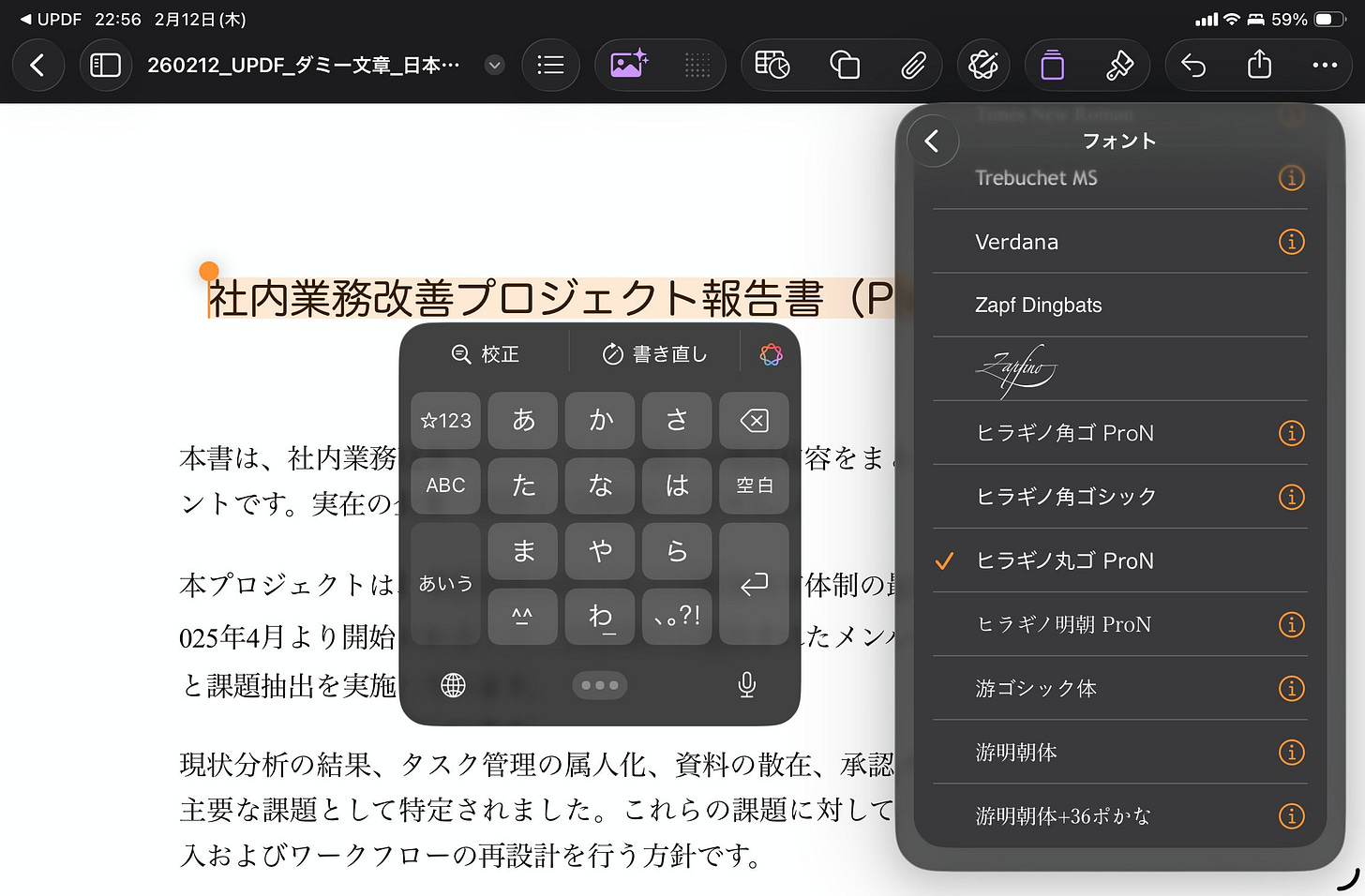Tap the microphone icon for dictation
This screenshot has height=896, width=1365.
pos(746,685)
